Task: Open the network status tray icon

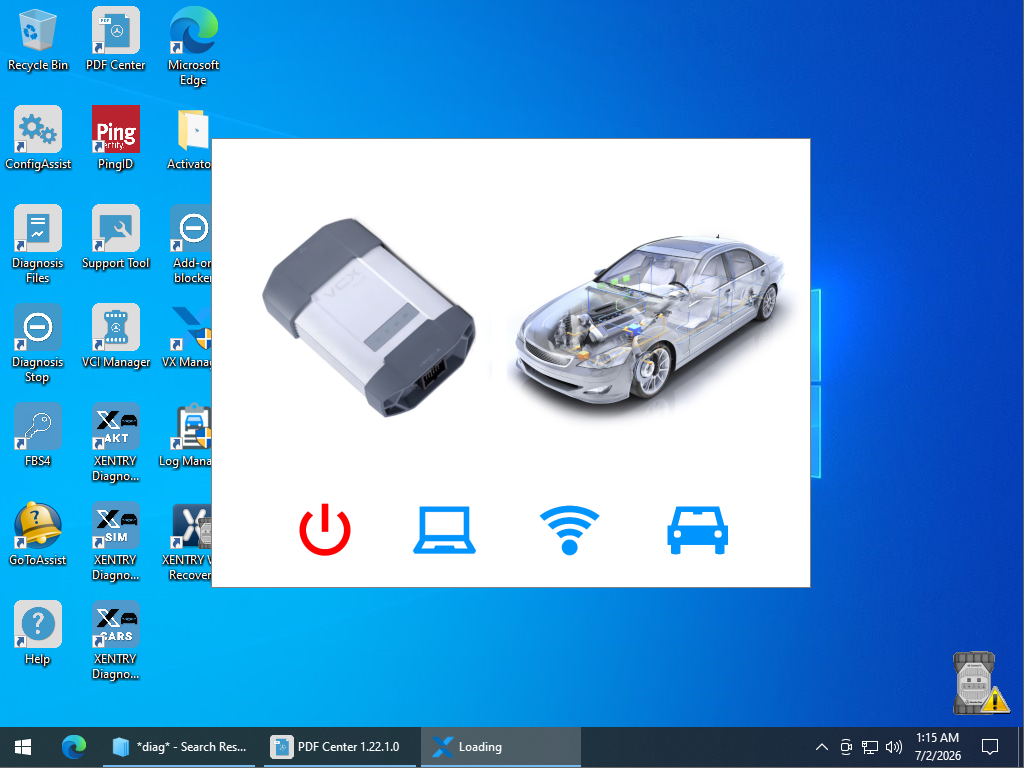Action: point(870,747)
